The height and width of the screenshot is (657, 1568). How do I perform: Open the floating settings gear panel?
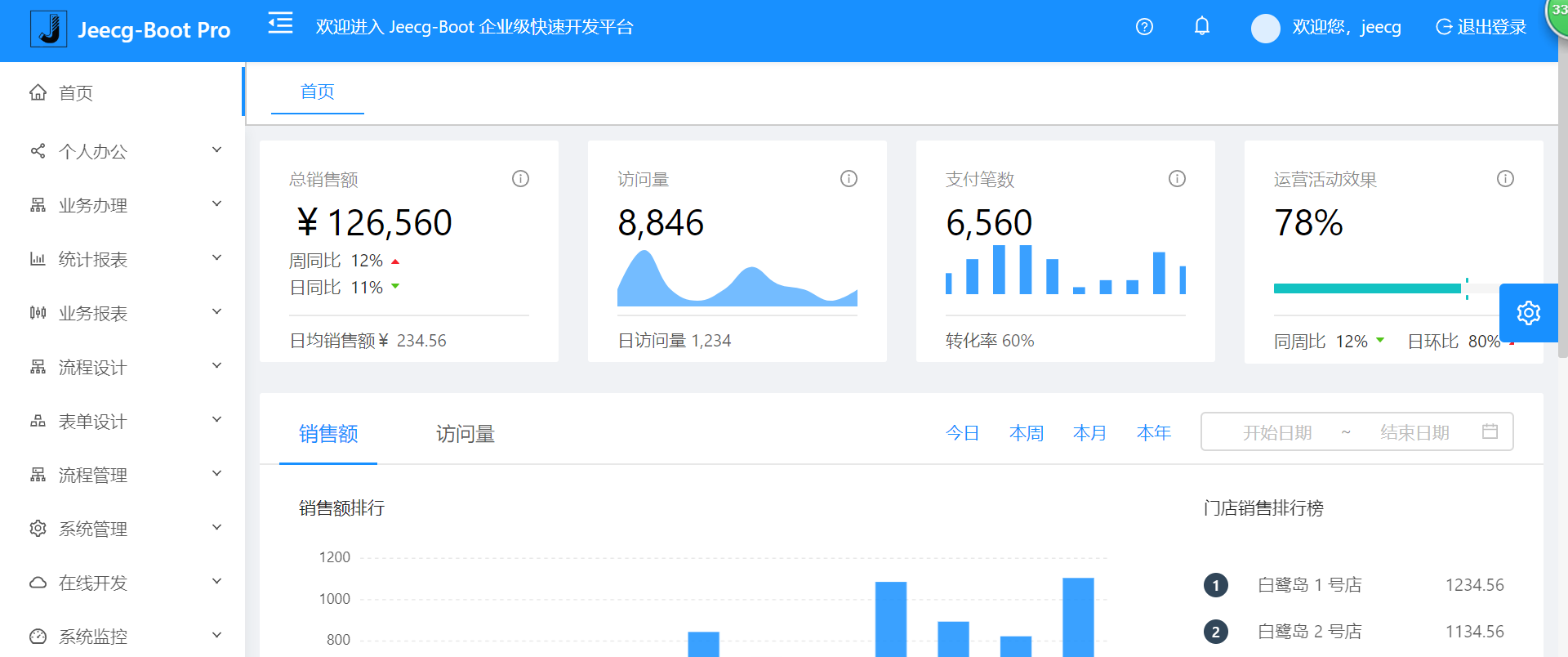(x=1529, y=313)
